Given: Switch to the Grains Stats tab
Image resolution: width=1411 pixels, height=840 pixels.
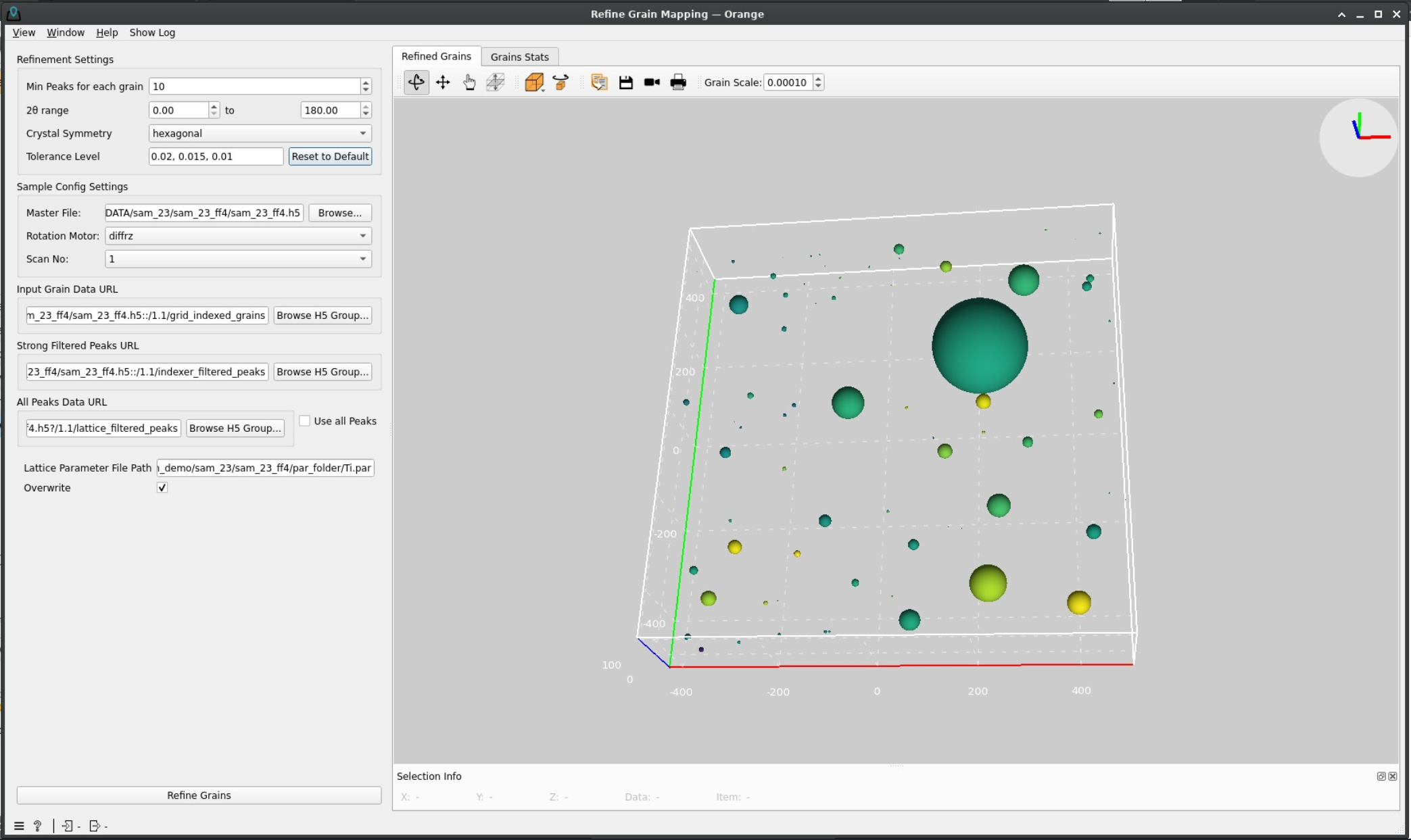Looking at the screenshot, I should [520, 57].
